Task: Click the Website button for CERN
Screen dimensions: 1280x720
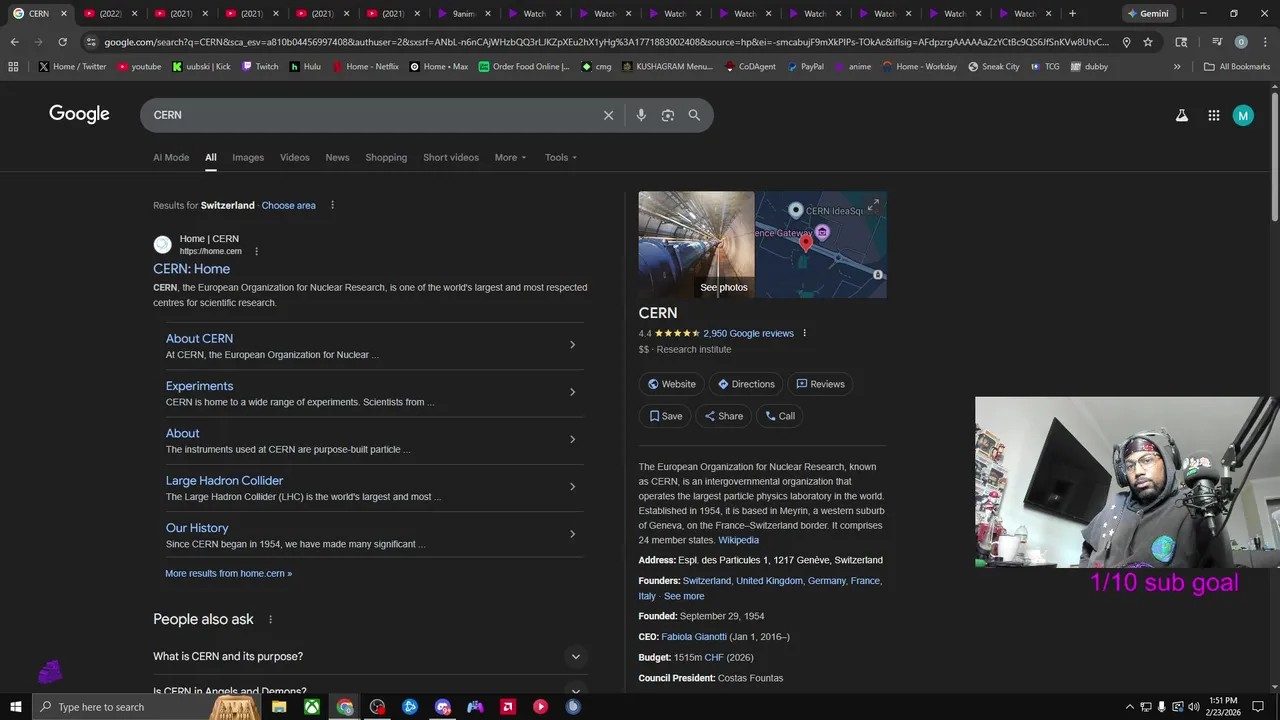Action: click(x=671, y=384)
